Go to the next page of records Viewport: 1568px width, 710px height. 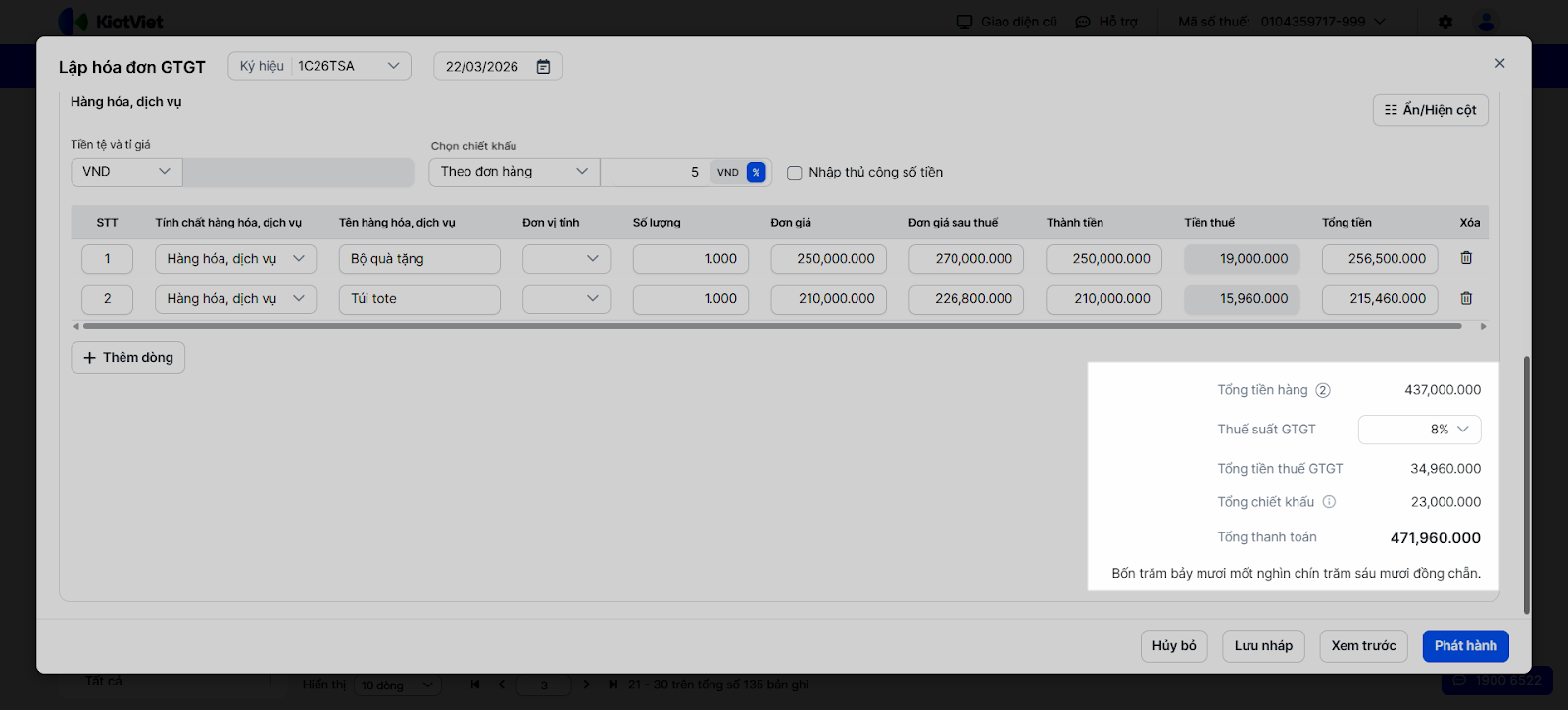tap(586, 685)
